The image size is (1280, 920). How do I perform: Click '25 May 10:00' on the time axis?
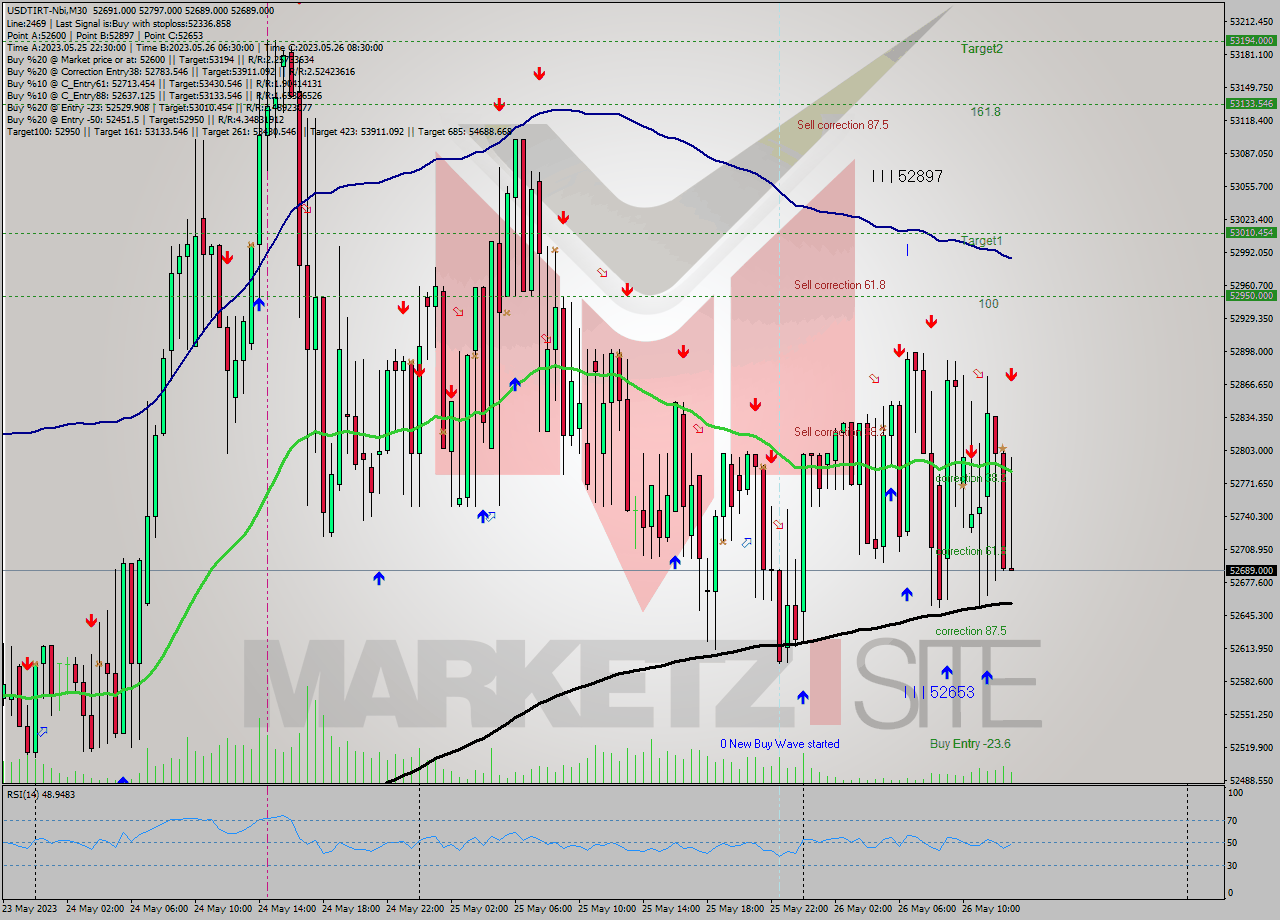pos(607,909)
